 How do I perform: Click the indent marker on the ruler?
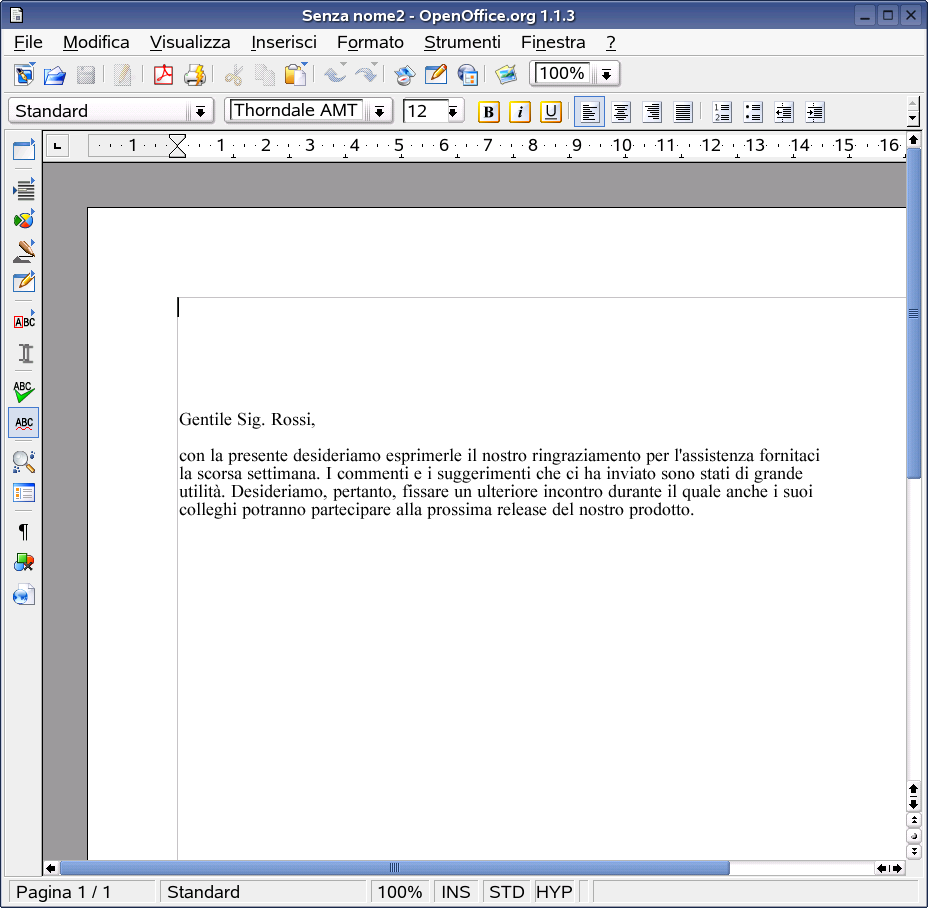[x=177, y=146]
